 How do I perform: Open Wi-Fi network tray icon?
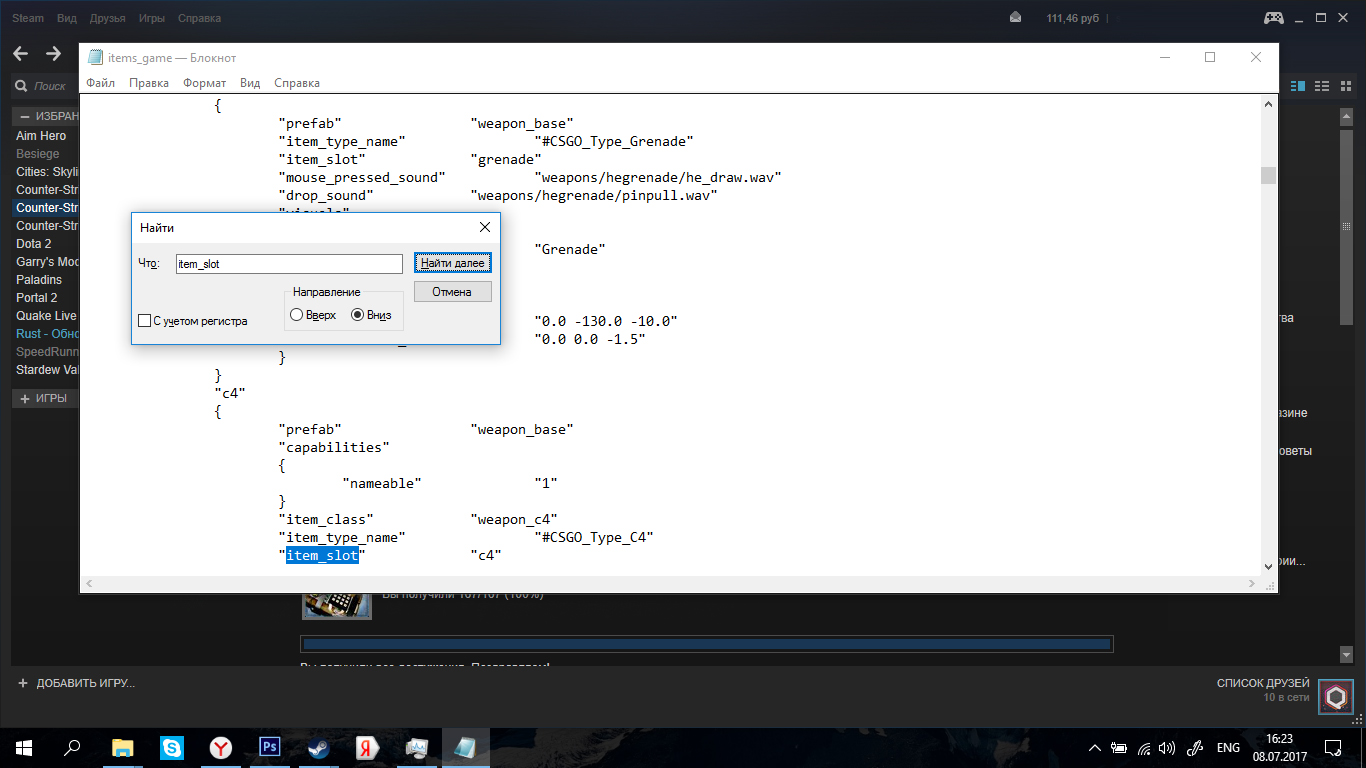[x=1143, y=748]
